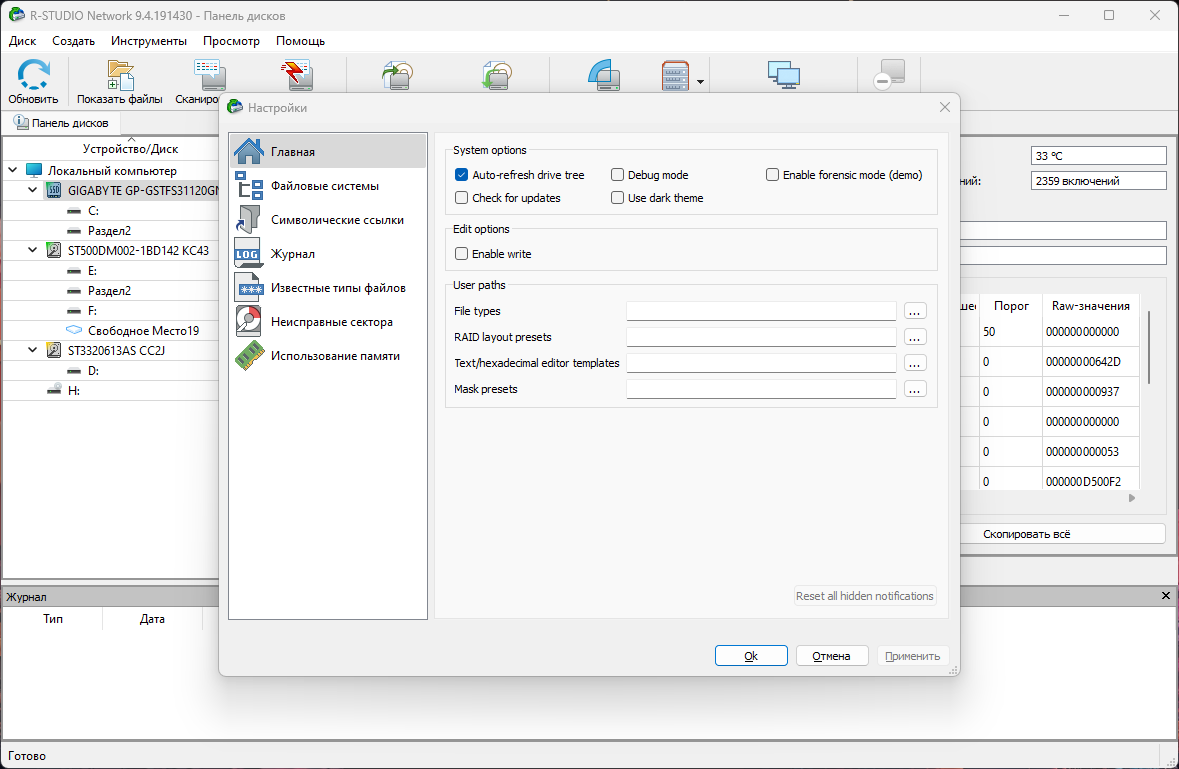This screenshot has width=1179, height=769.
Task: Enable Debug mode checkbox
Action: pyautogui.click(x=617, y=174)
